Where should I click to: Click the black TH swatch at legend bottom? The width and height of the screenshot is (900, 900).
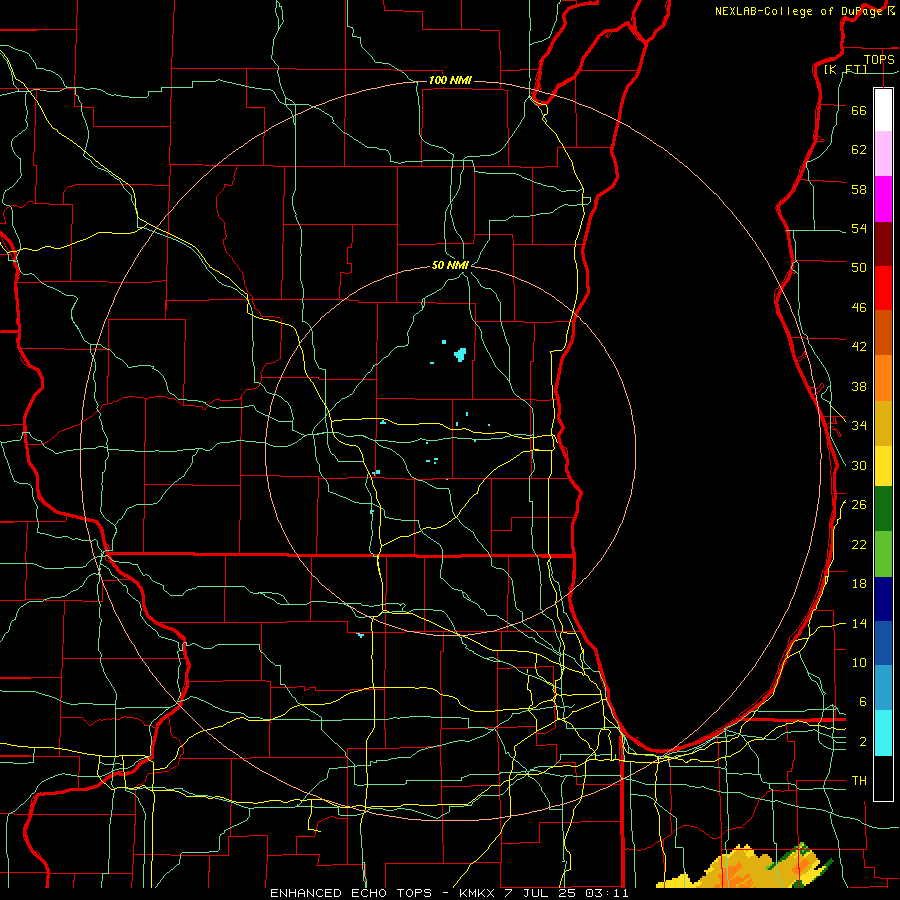pyautogui.click(x=883, y=778)
